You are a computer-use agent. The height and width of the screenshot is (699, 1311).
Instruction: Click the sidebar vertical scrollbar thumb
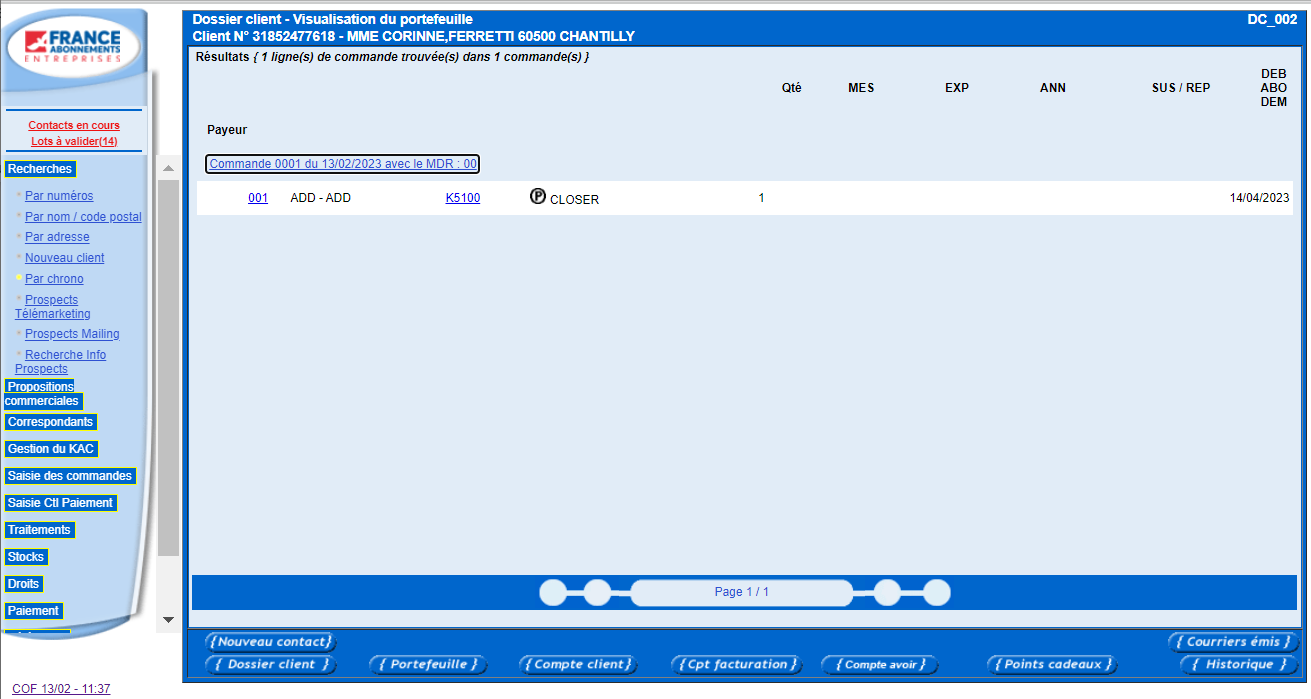(x=168, y=367)
